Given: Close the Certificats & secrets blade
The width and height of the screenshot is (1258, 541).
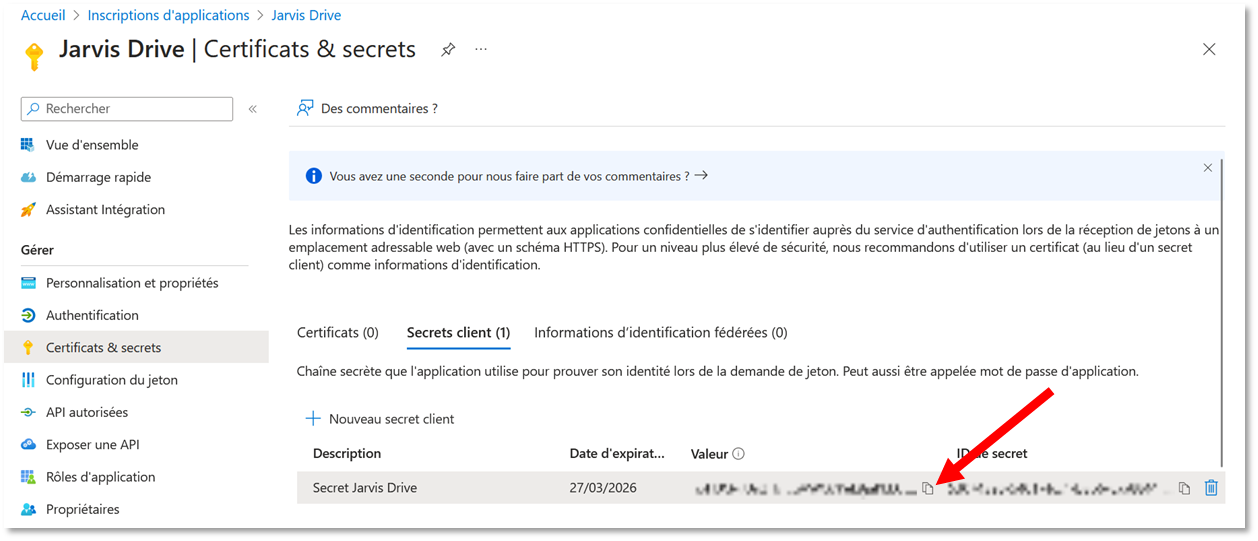Looking at the screenshot, I should (x=1209, y=50).
